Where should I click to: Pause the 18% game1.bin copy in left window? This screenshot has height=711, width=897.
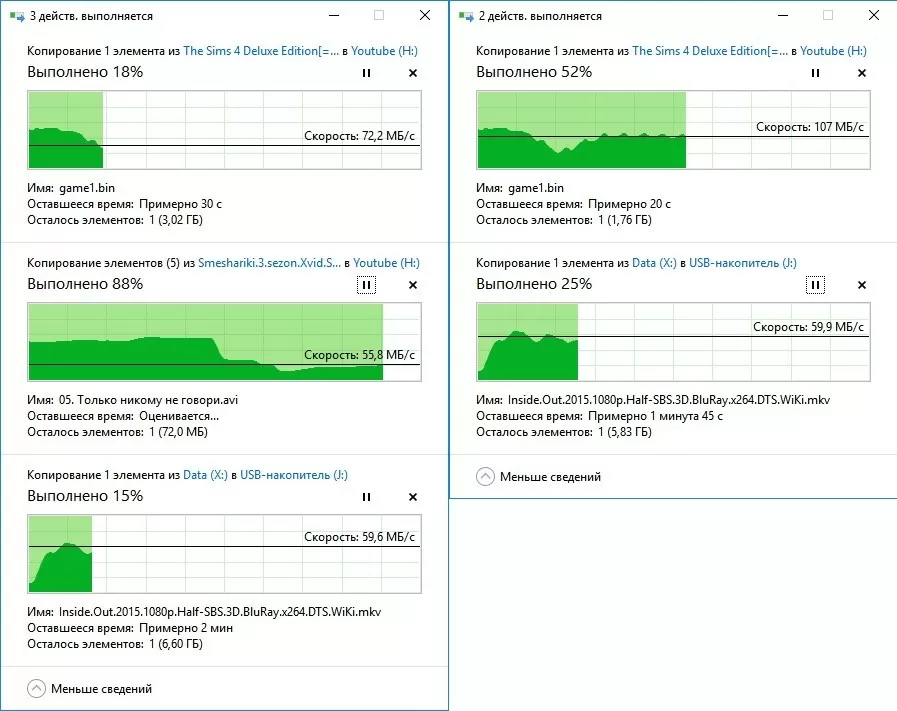366,73
